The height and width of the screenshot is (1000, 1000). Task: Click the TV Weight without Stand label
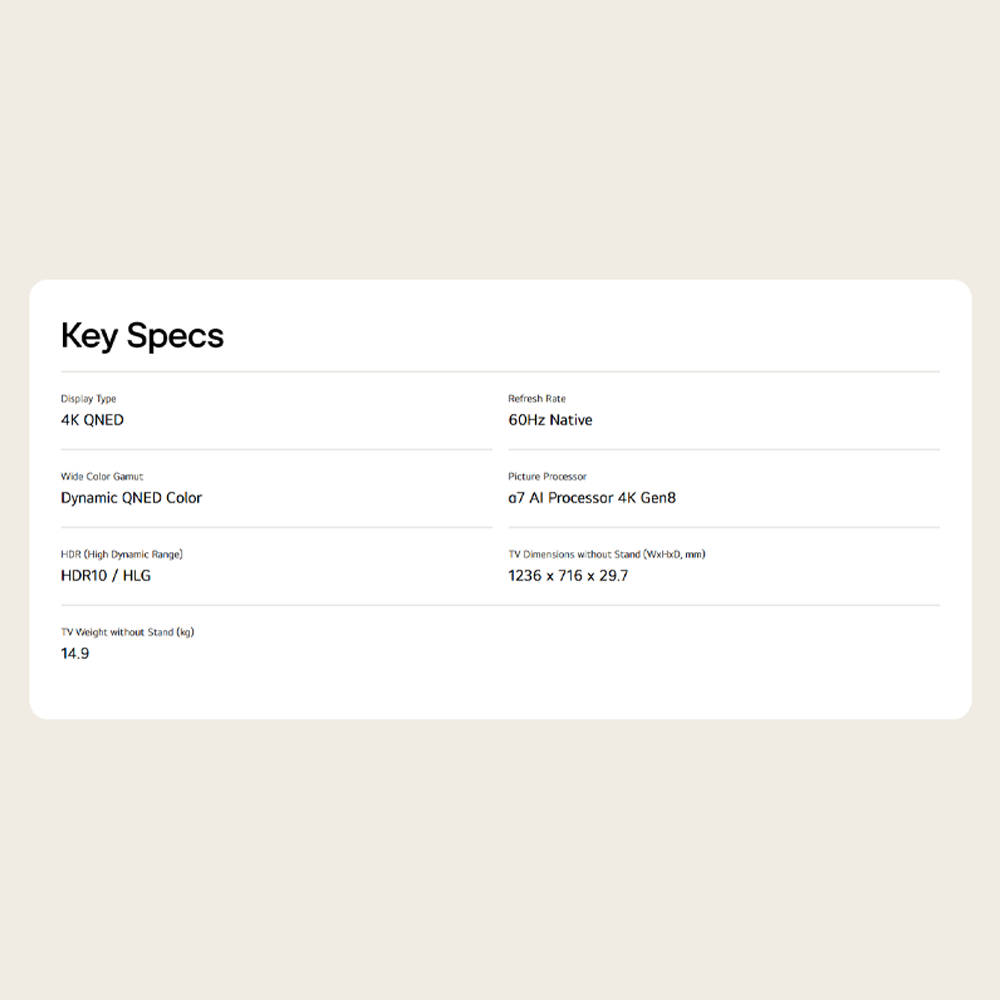click(127, 632)
